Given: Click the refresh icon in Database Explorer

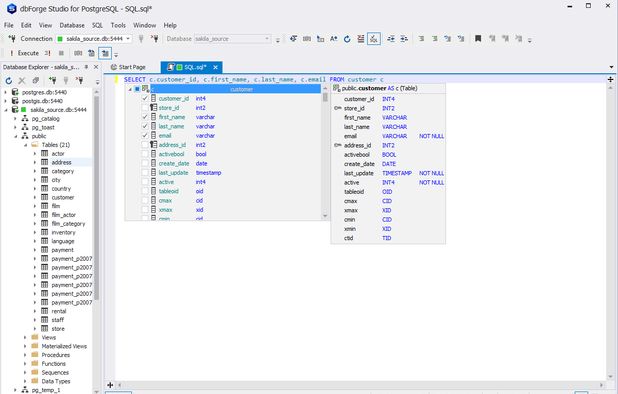Looking at the screenshot, I should pos(9,81).
